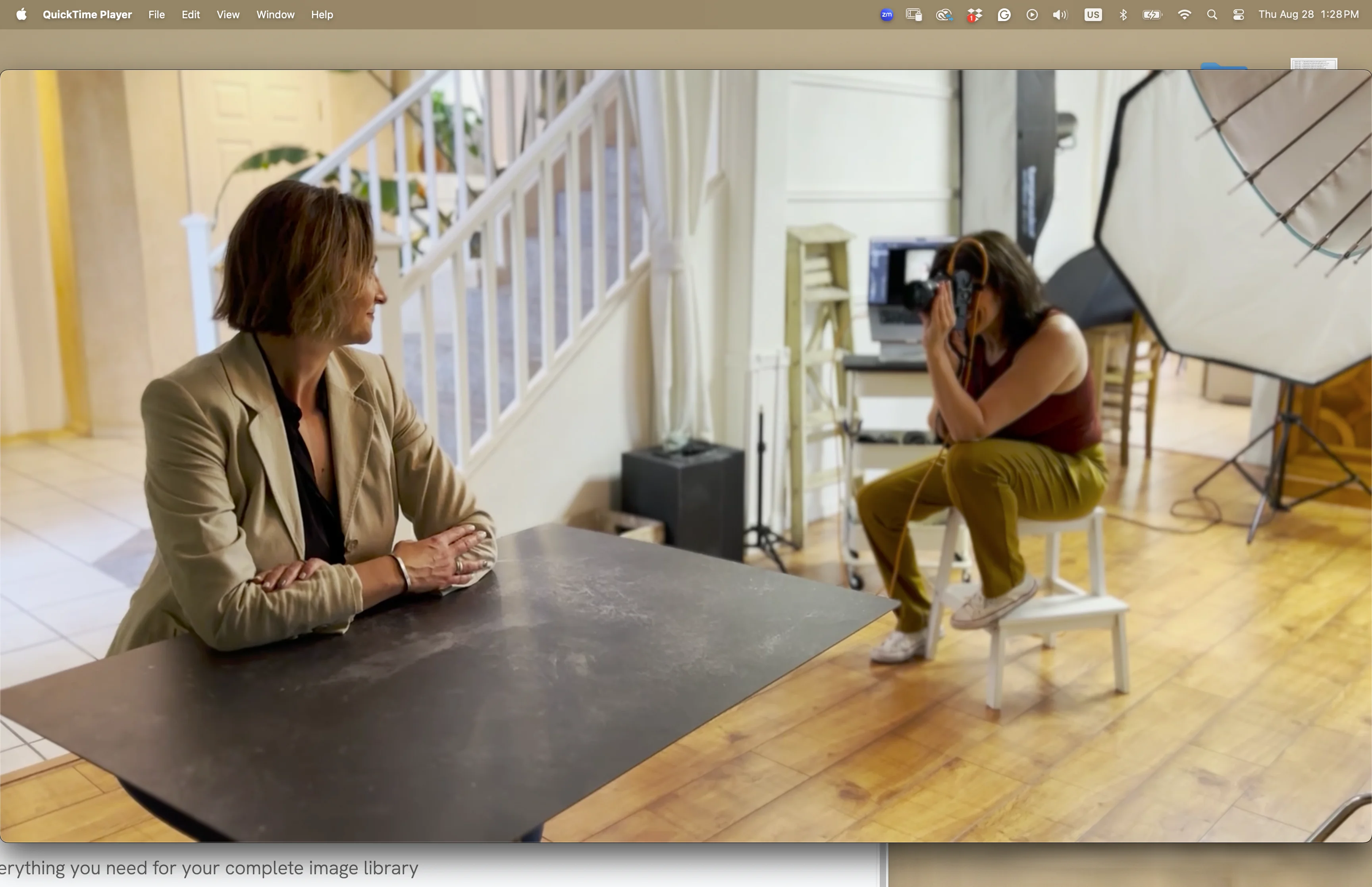Open the Edit menu

[191, 15]
